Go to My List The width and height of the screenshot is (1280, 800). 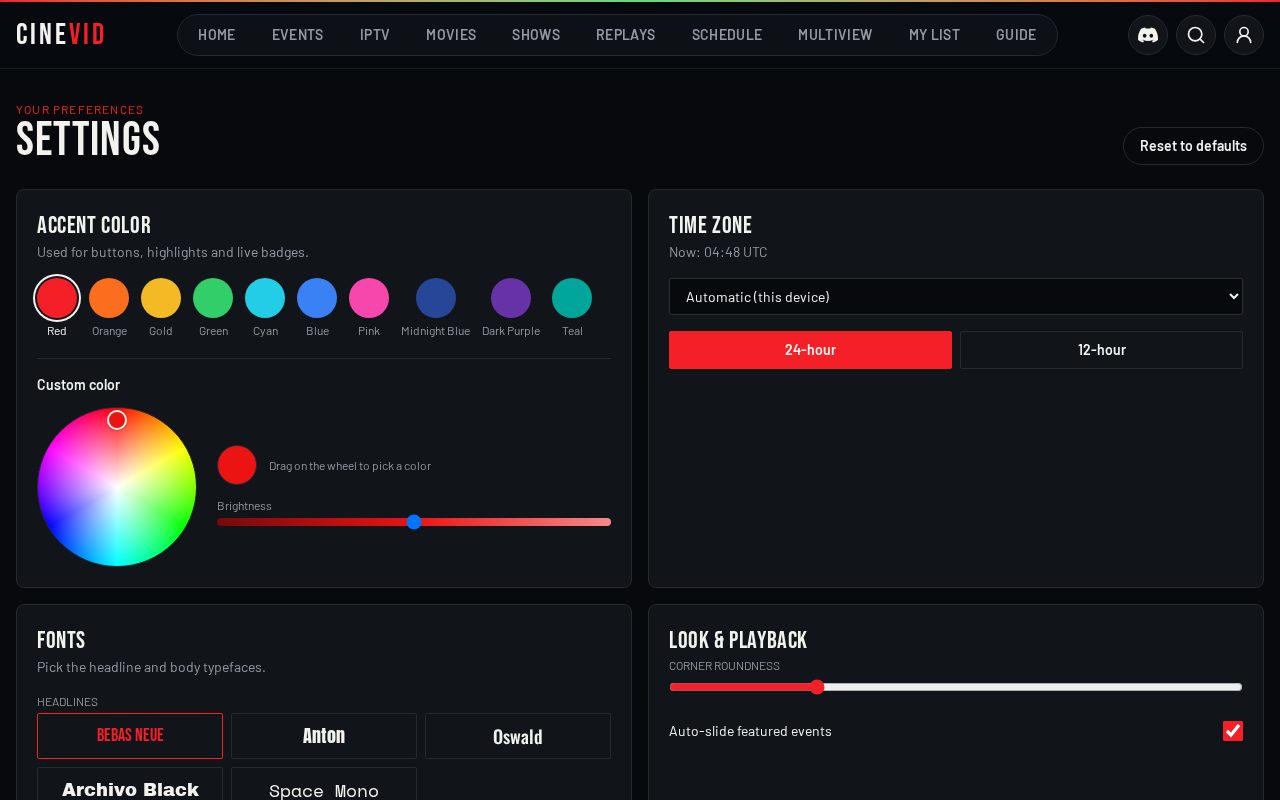[x=934, y=35]
